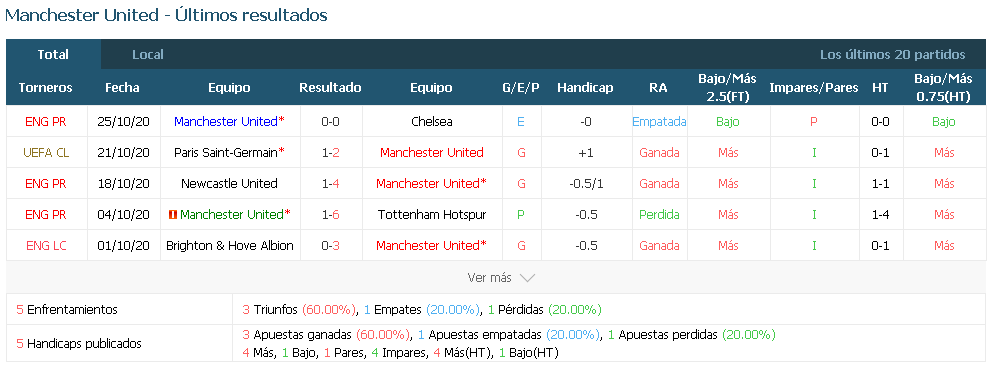Click Los últimos 20 partidos text
This screenshot has width=999, height=373.
pyautogui.click(x=892, y=55)
